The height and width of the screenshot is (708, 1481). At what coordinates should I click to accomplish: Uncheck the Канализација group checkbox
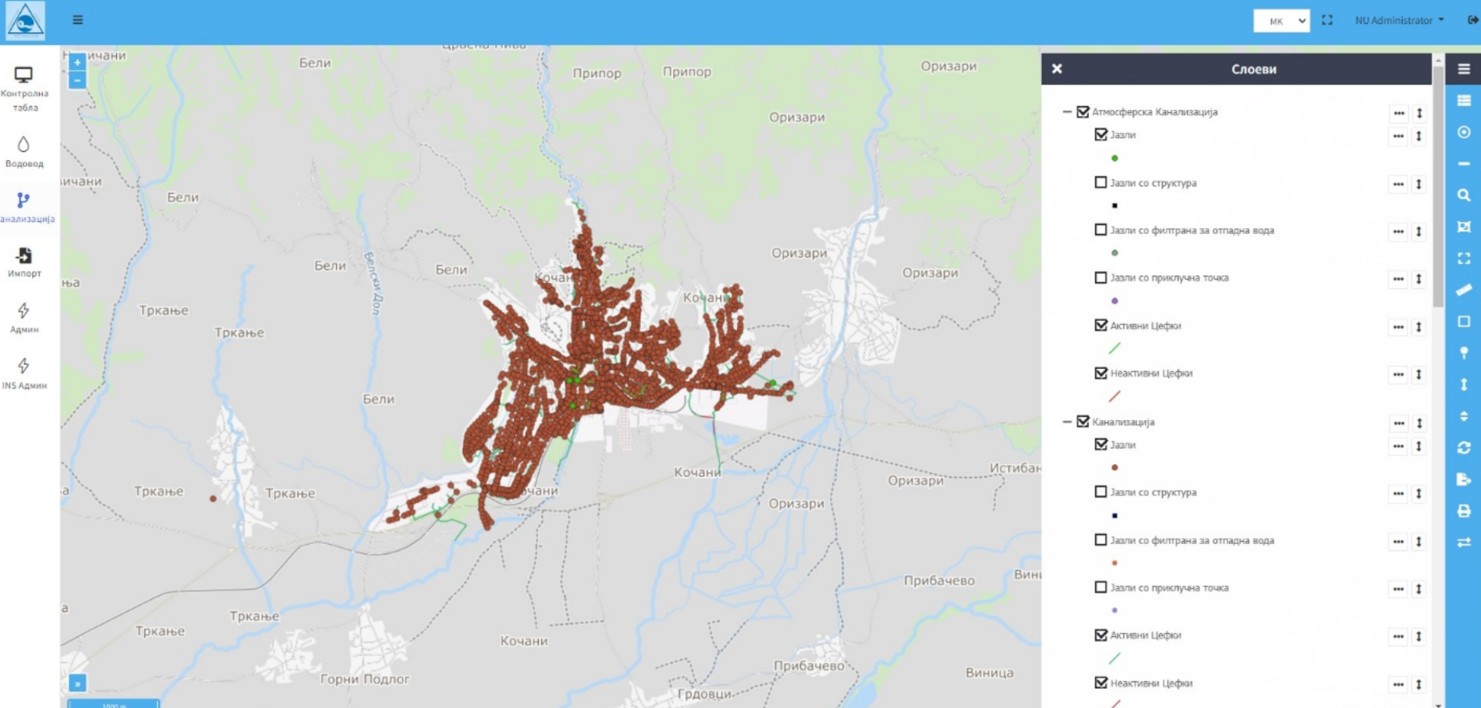[x=1083, y=422]
